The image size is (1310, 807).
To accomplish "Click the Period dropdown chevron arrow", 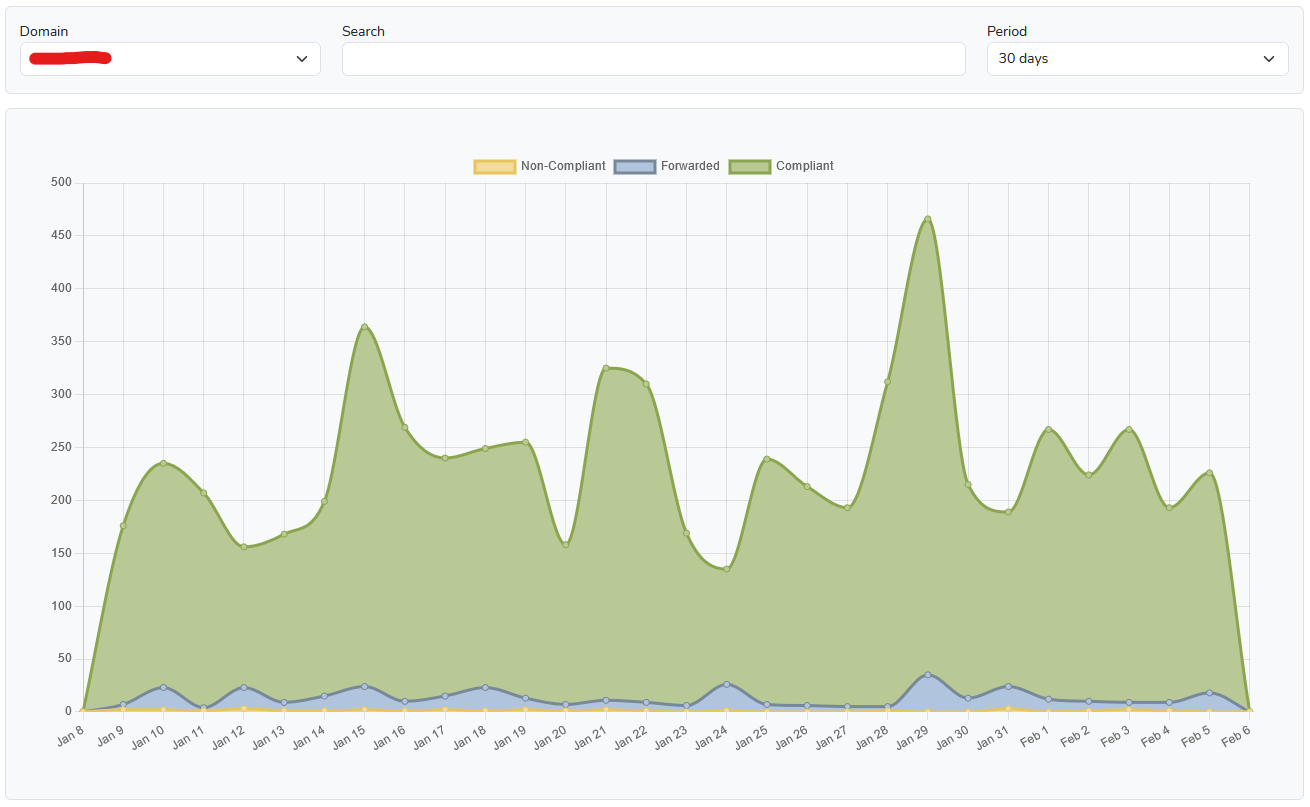I will (x=1269, y=59).
